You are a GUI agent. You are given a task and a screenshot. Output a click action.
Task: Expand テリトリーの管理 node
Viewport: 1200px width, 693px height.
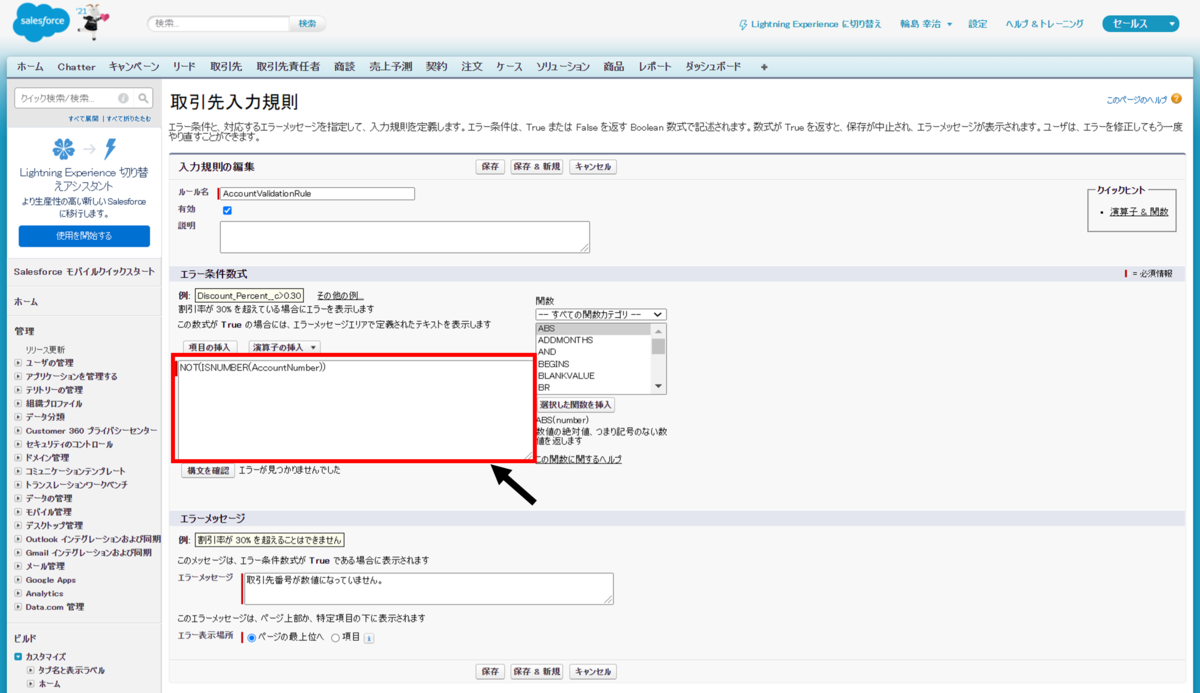click(x=18, y=389)
